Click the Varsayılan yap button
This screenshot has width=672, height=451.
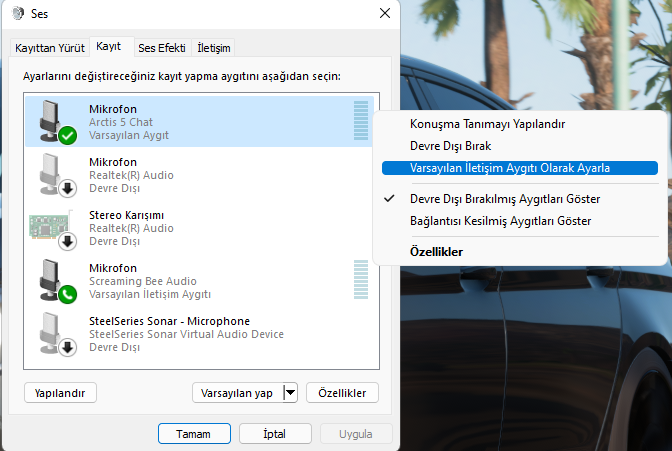click(x=237, y=393)
